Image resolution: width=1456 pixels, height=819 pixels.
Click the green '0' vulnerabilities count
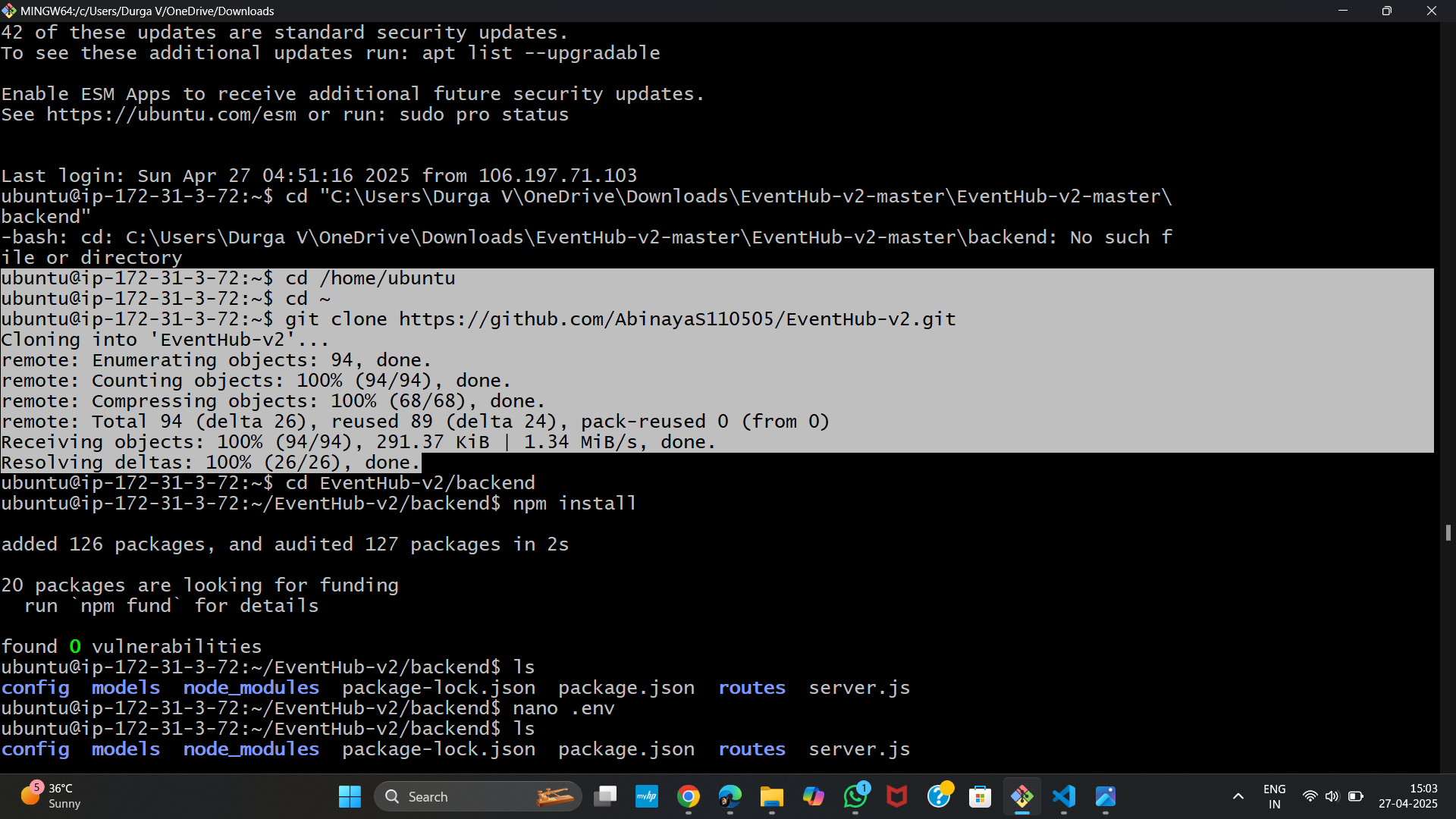coord(75,647)
